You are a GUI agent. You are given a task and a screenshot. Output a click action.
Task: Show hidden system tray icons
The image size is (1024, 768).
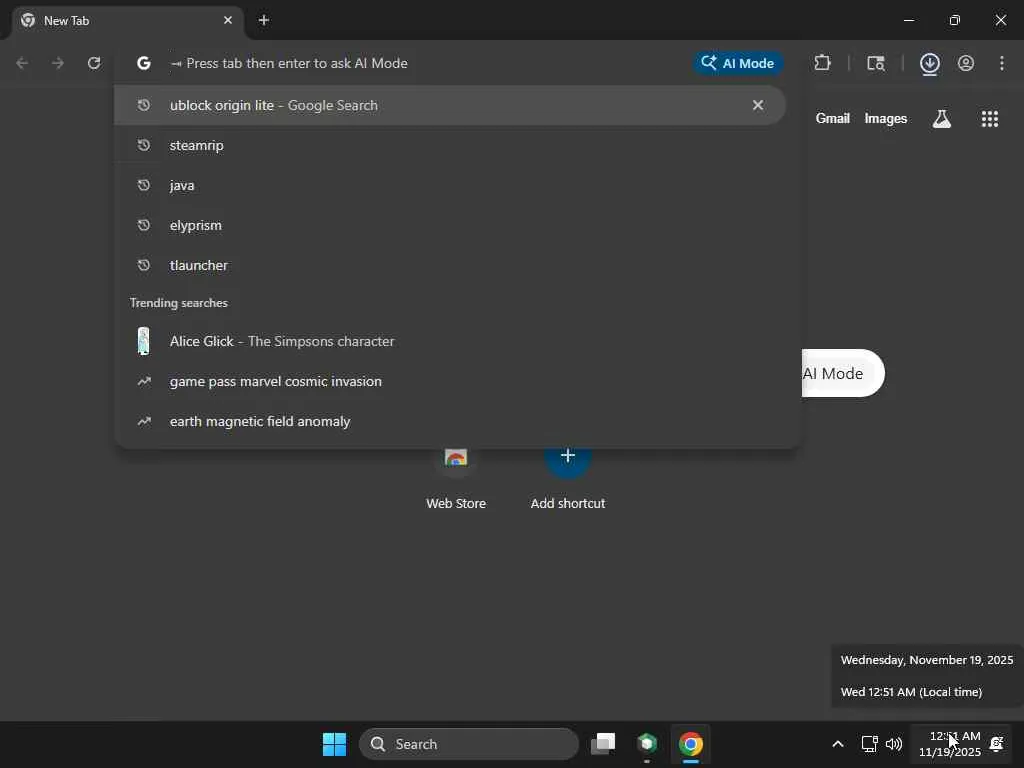point(838,744)
